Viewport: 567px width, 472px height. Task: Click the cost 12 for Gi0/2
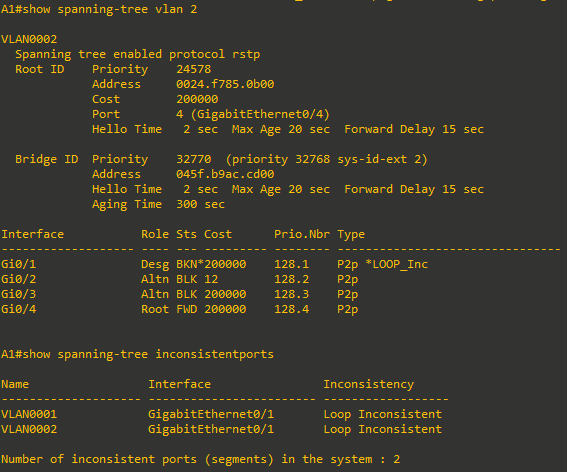[x=211, y=279]
